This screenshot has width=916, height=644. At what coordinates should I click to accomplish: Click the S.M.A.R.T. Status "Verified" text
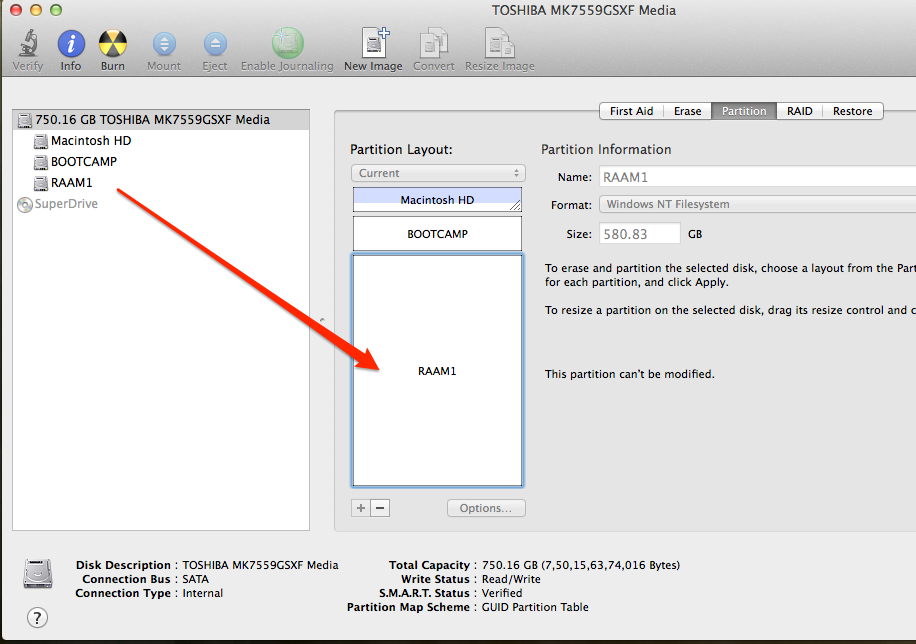[502, 593]
